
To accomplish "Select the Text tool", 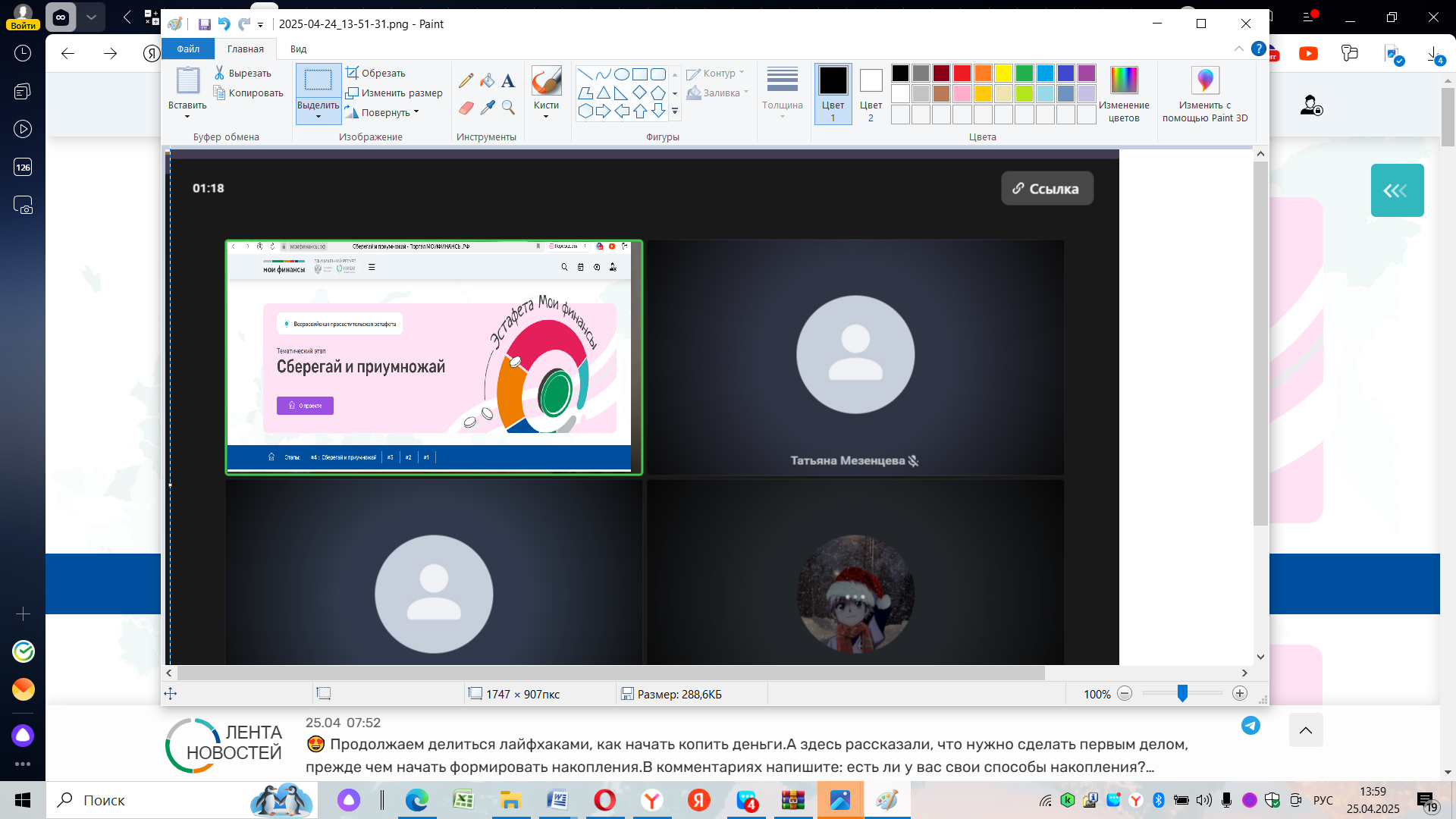I will click(508, 80).
